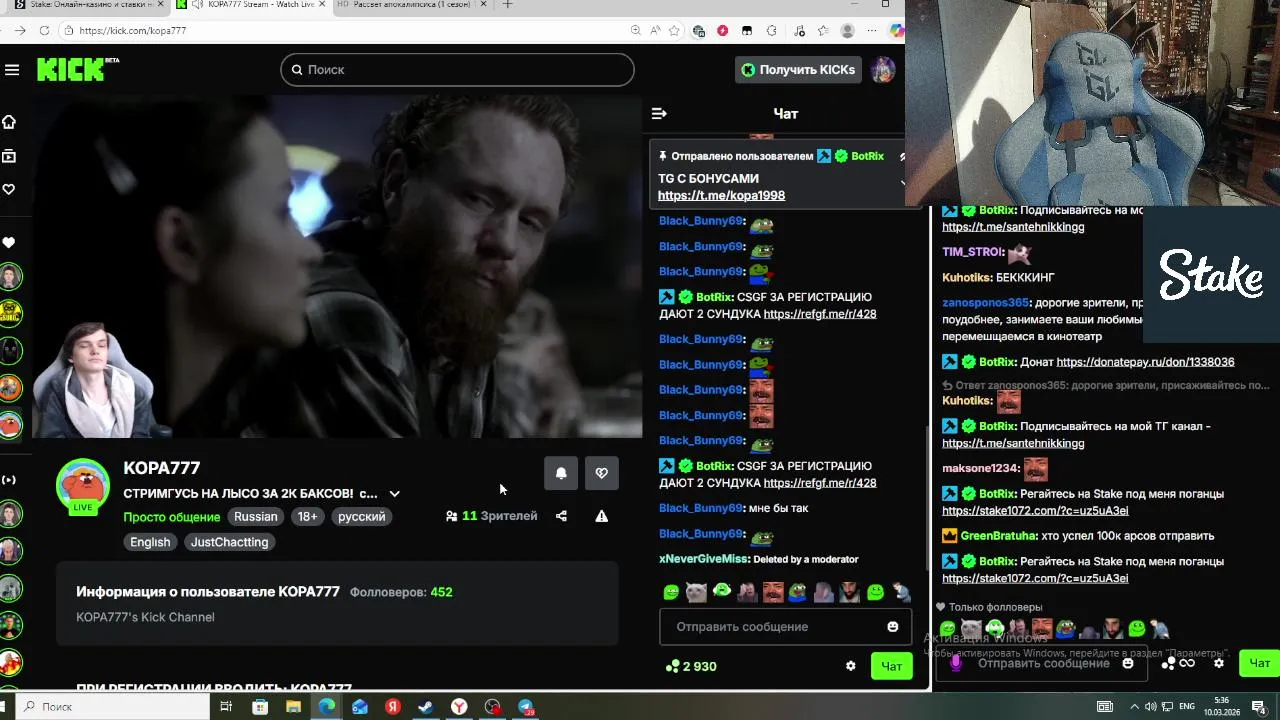The height and width of the screenshot is (720, 1280).
Task: Open the Following heart sidebar icon
Action: (9, 189)
